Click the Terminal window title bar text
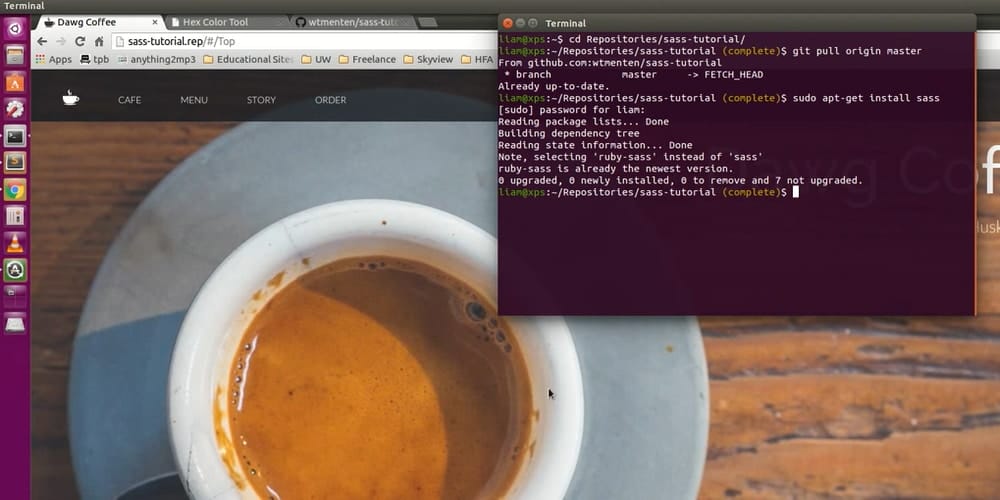 point(565,24)
